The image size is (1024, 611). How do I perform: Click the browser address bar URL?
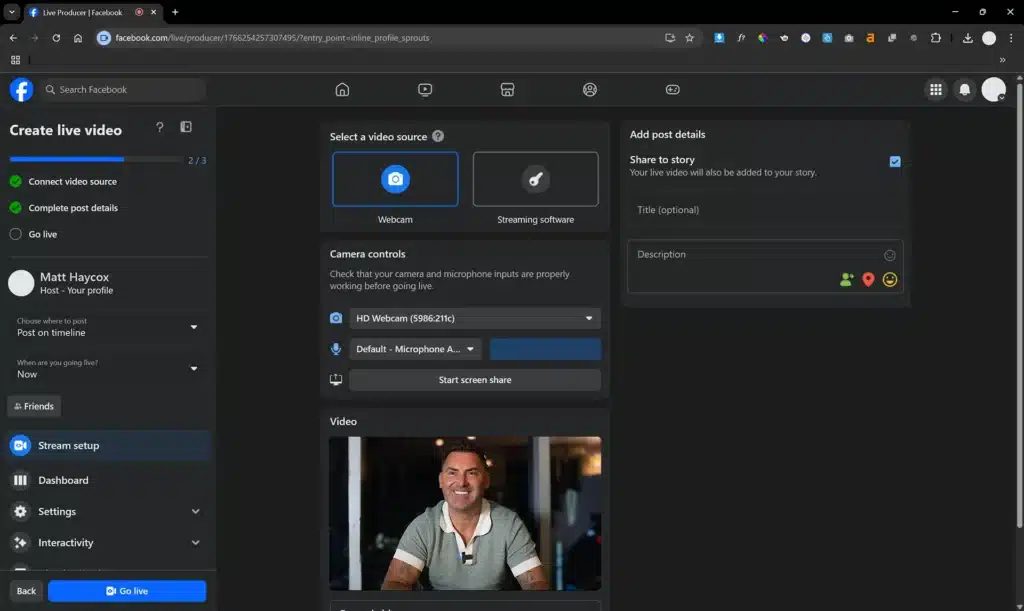coord(272,38)
